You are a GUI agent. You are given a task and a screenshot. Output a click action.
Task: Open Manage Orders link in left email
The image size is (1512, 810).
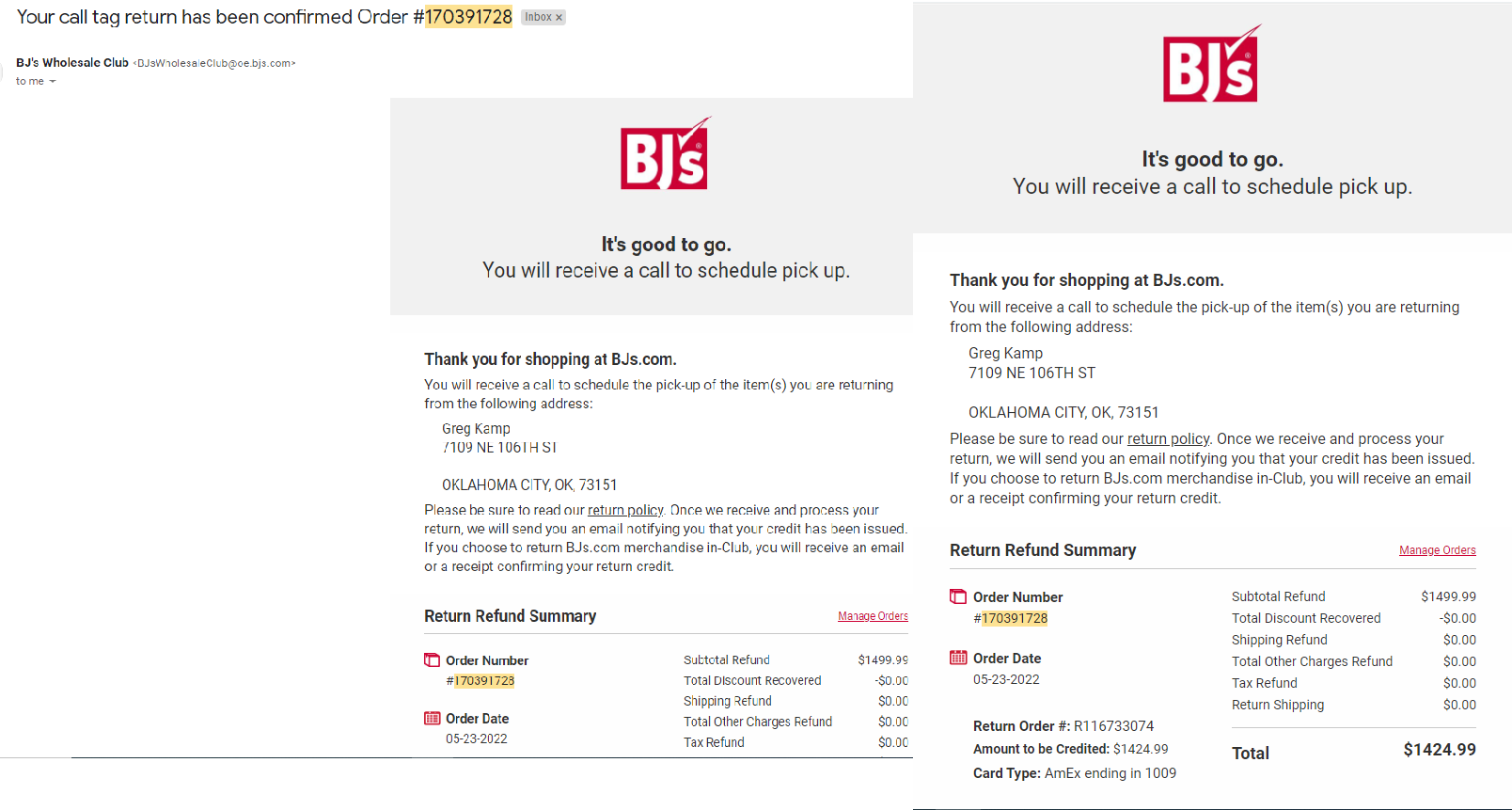(x=873, y=616)
